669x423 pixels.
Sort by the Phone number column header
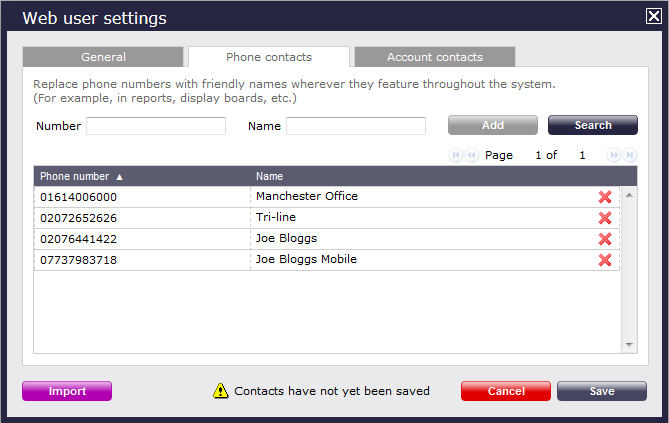tap(82, 176)
